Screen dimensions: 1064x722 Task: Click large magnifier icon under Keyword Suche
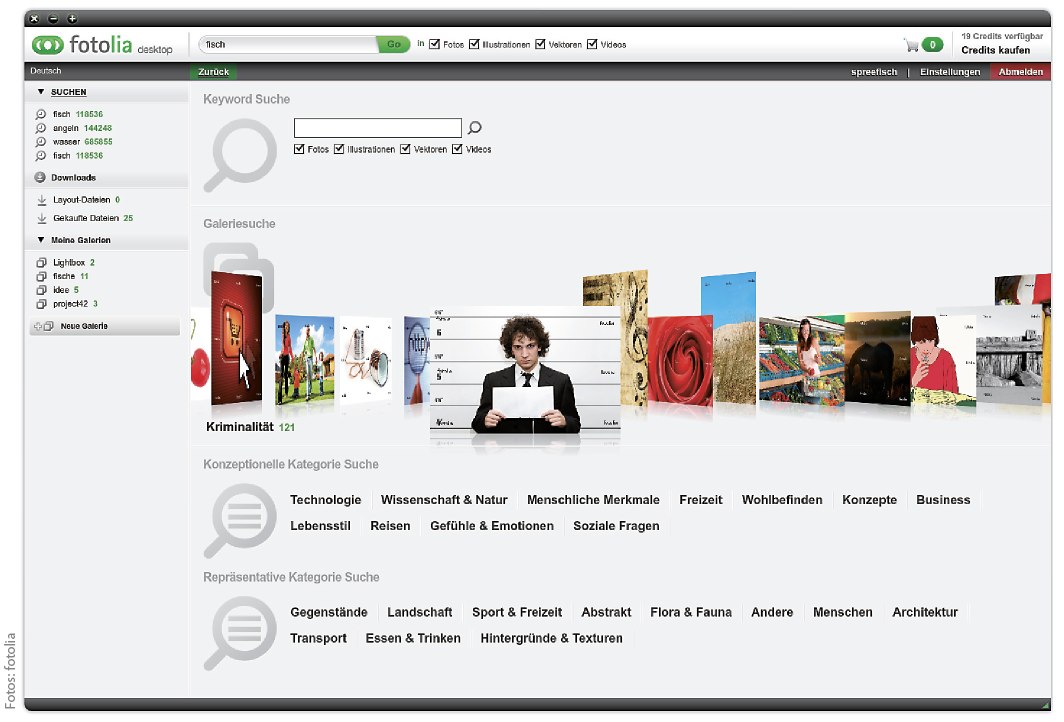point(240,155)
